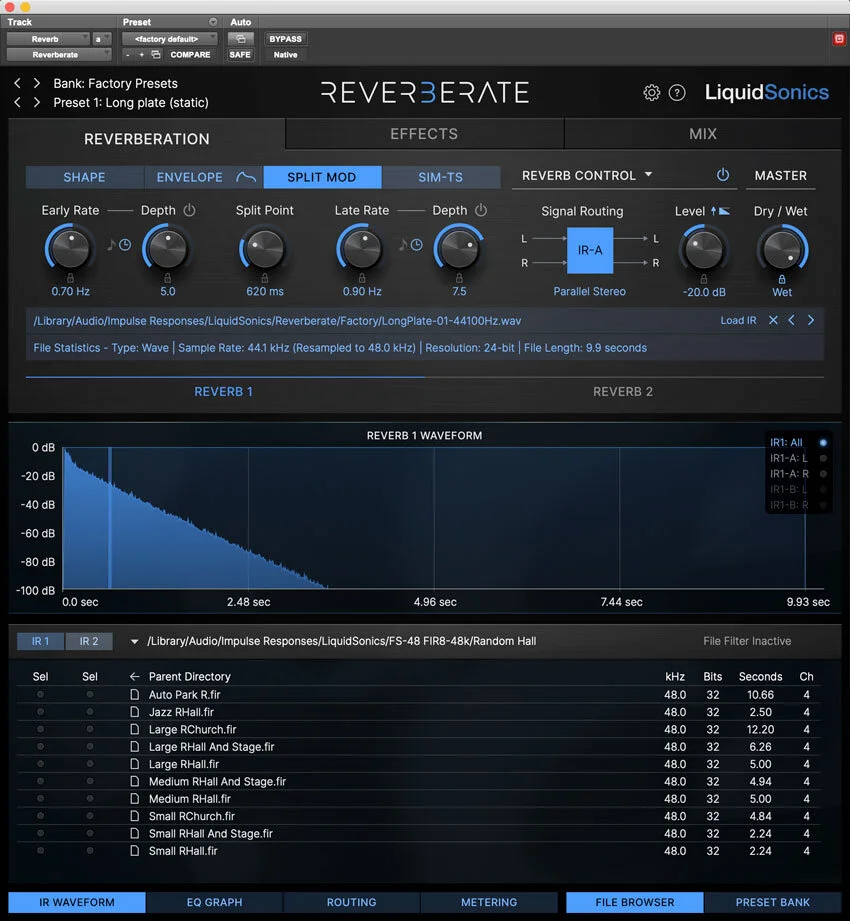
Task: Click the musical note icon near Late Rate
Action: [402, 244]
